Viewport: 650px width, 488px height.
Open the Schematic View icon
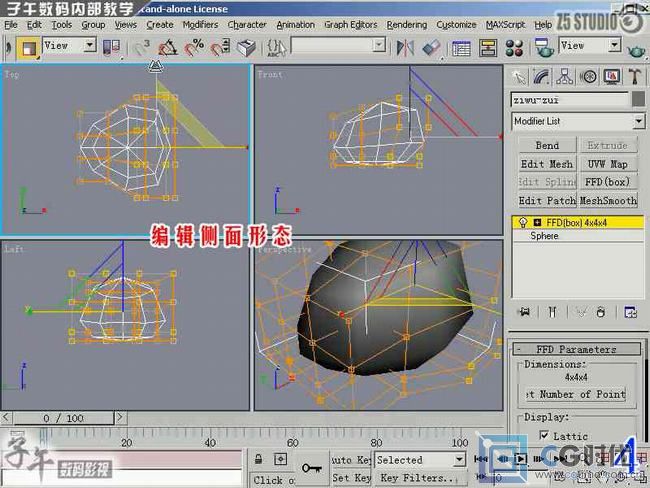[488, 48]
